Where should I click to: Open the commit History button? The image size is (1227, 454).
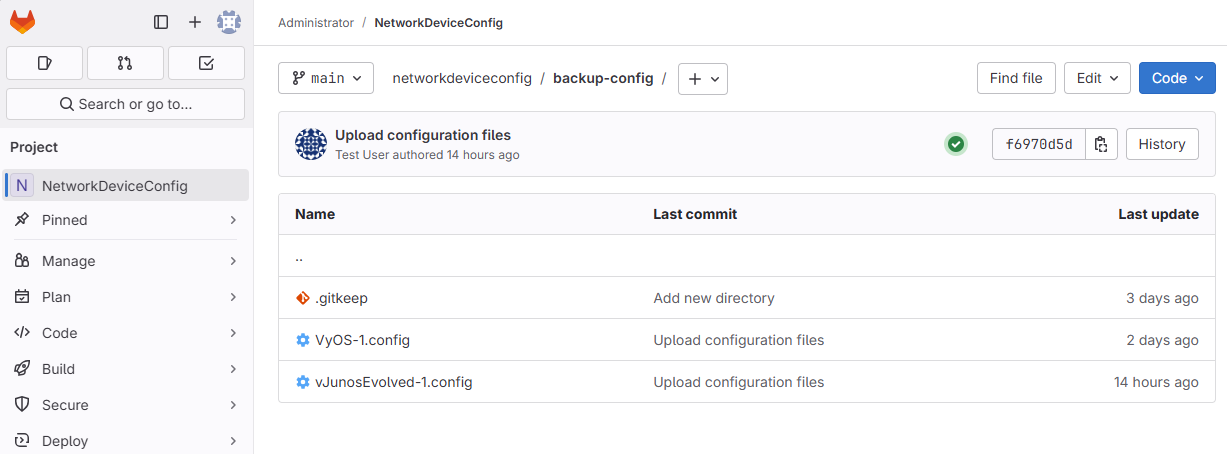click(x=1161, y=144)
